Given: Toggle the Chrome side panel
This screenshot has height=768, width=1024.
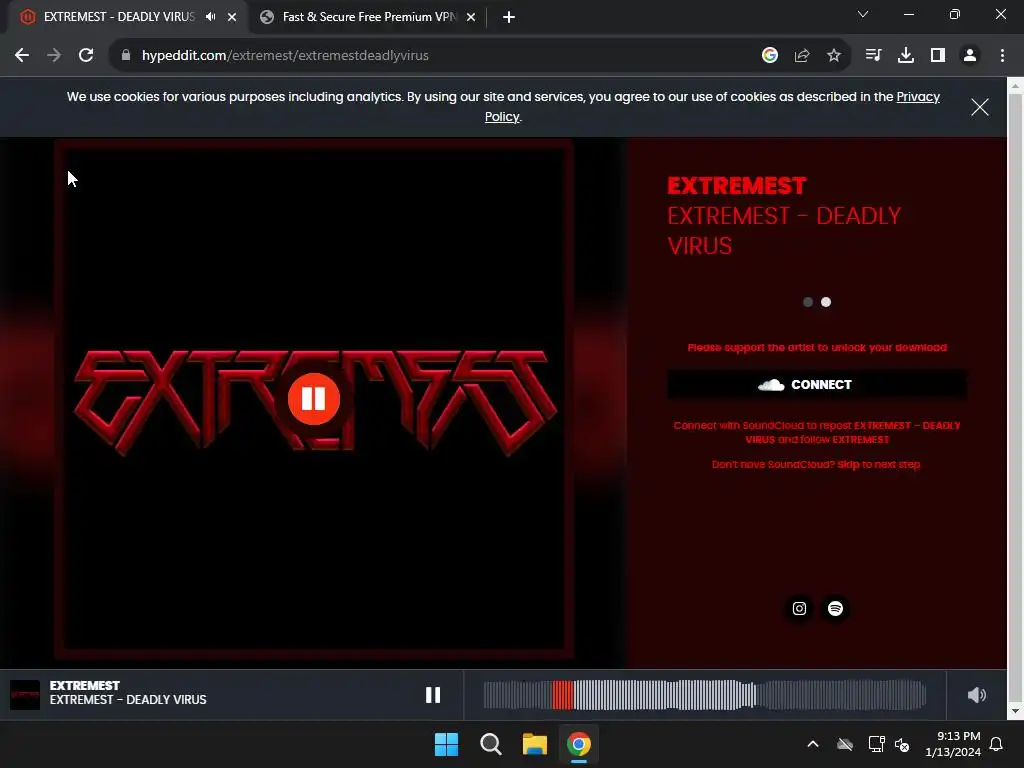Looking at the screenshot, I should [938, 56].
